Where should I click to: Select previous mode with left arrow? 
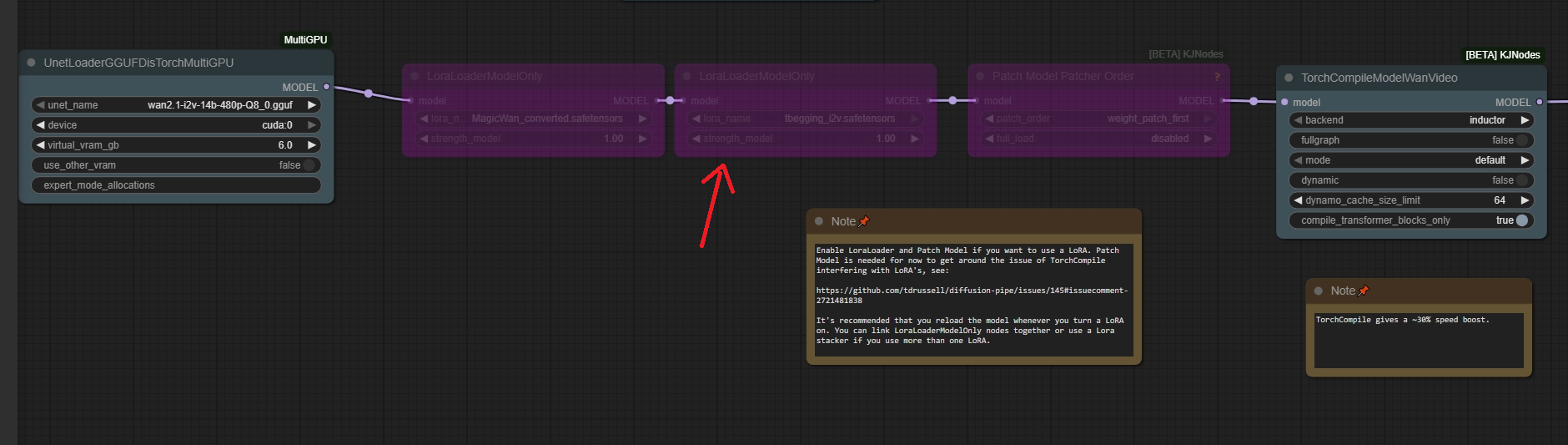coord(1298,160)
